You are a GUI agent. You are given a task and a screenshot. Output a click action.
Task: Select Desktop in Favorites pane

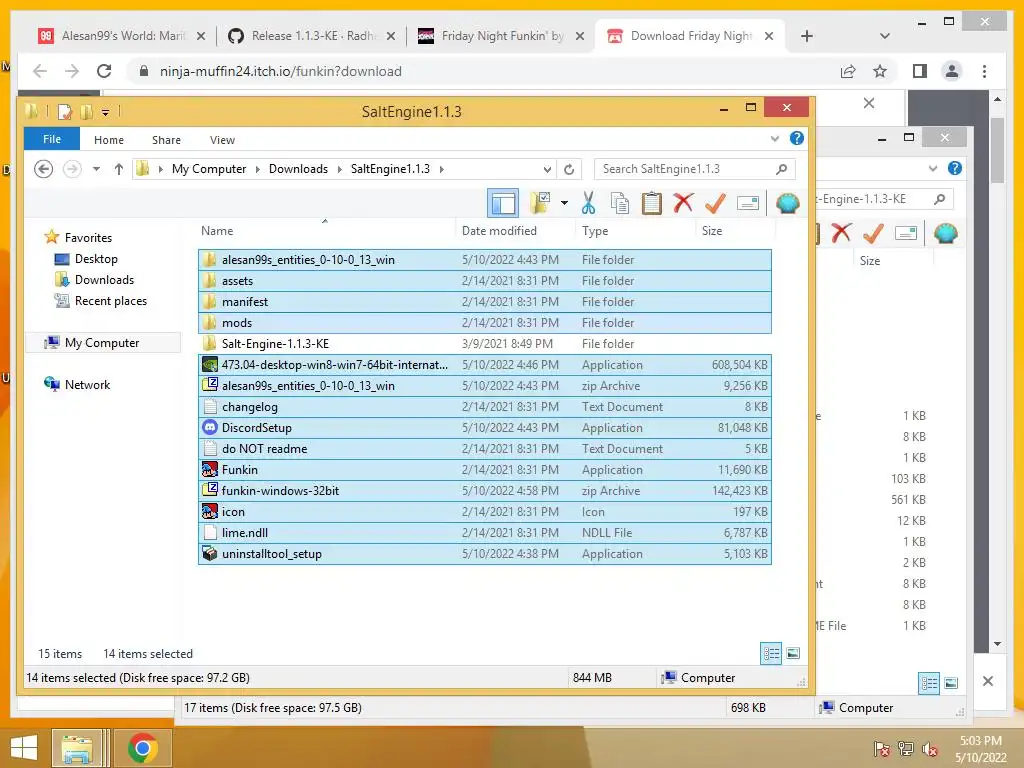(96, 259)
